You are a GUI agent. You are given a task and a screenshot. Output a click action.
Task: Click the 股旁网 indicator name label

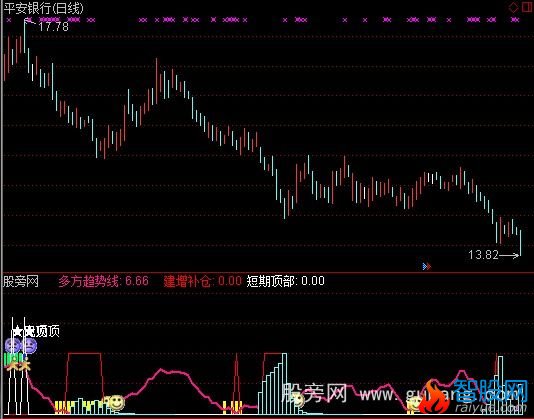(21, 281)
